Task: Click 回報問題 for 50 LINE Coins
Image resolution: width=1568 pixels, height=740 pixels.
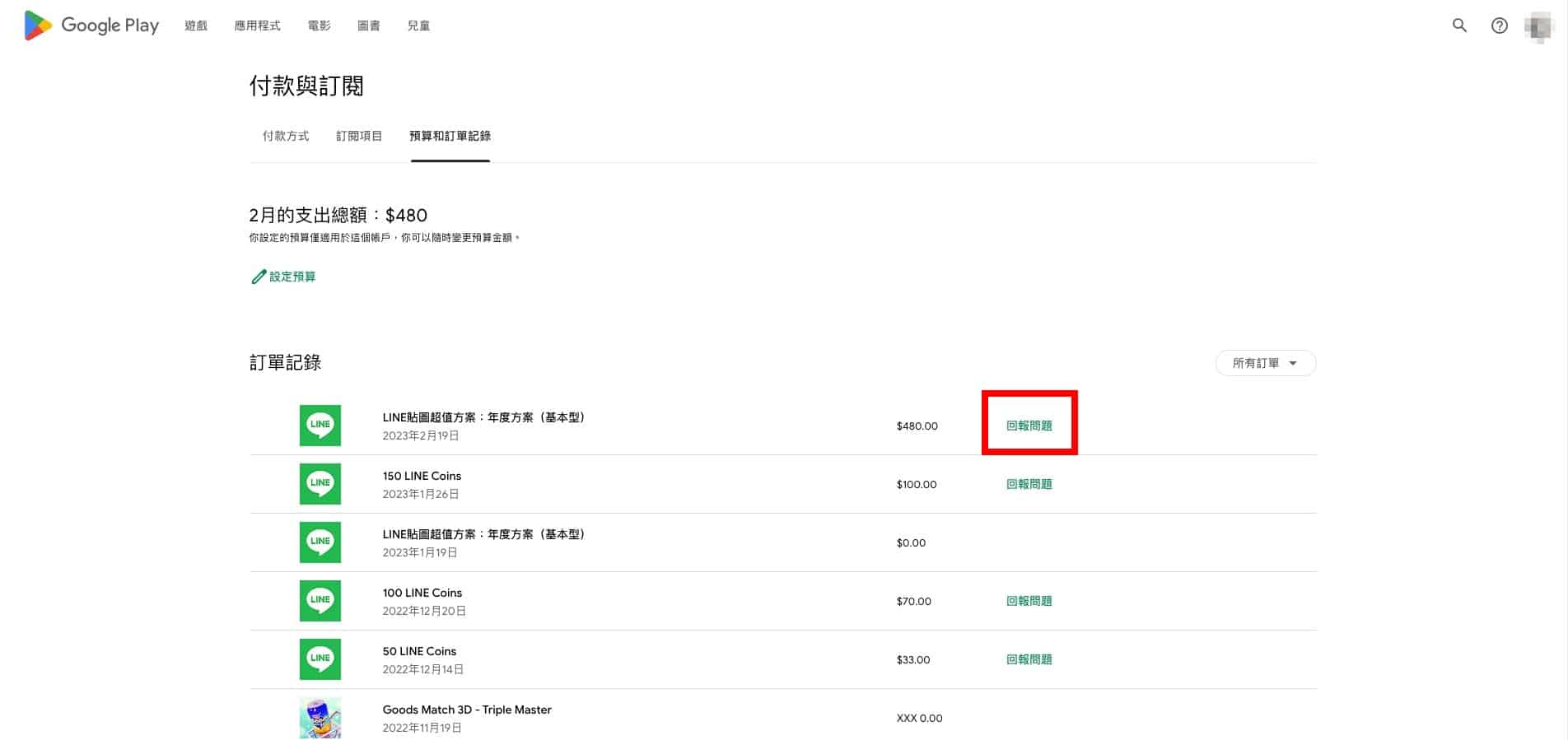Action: pos(1029,659)
